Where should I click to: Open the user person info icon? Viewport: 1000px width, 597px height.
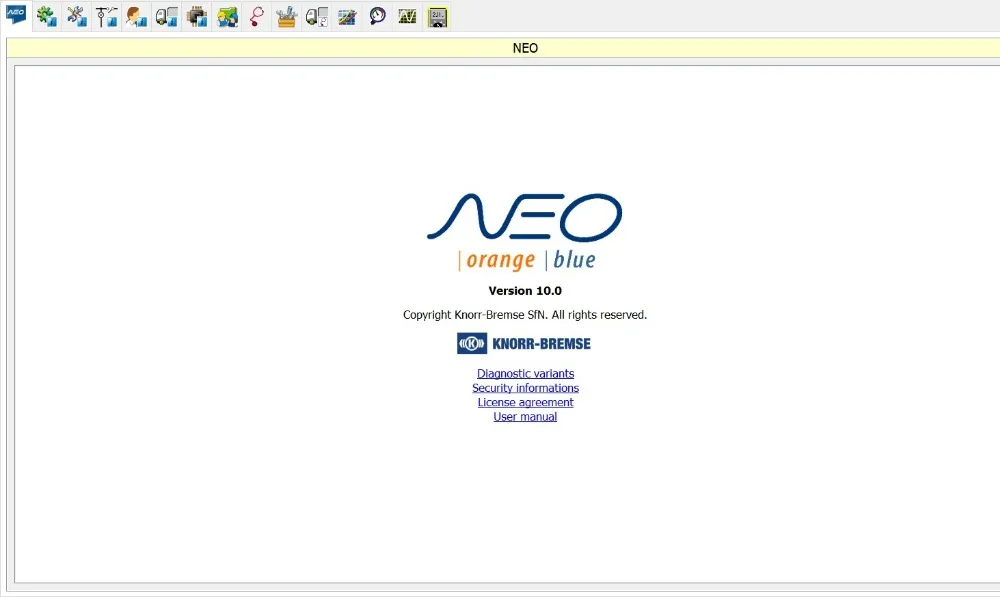[136, 16]
